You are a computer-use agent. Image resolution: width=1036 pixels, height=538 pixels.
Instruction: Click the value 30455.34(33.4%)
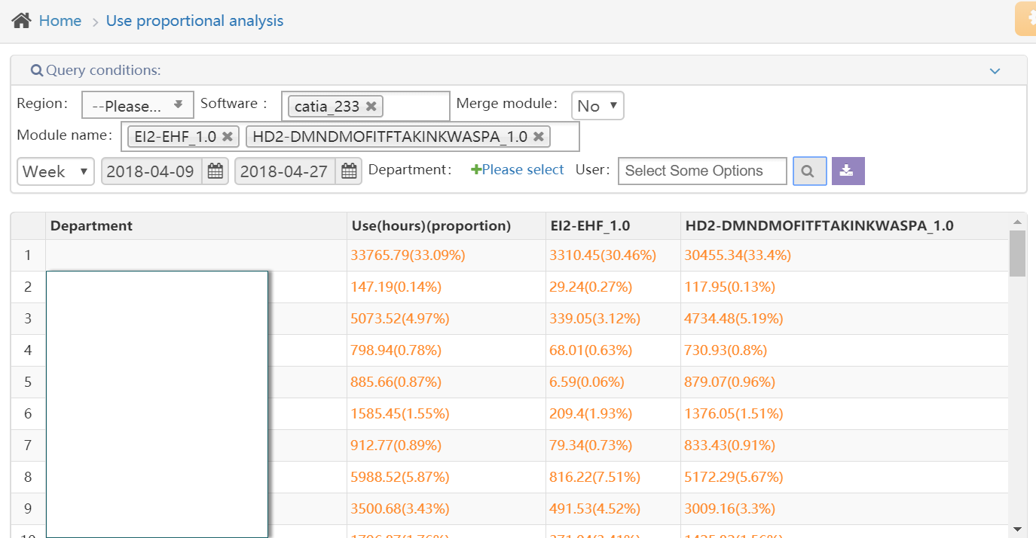coord(737,255)
